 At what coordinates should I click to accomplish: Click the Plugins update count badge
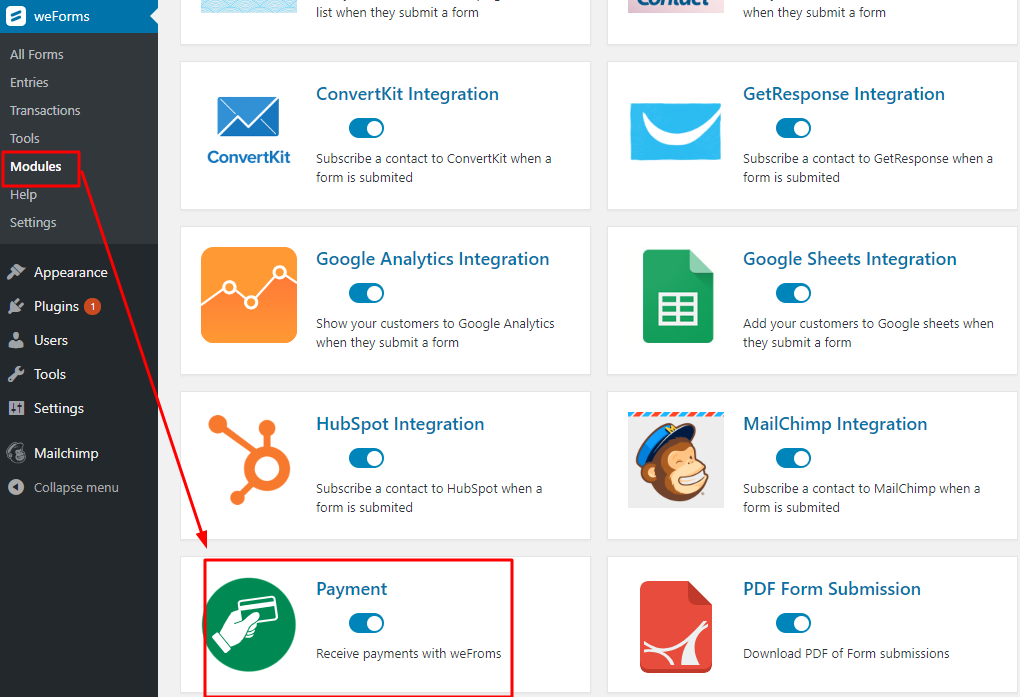[x=92, y=306]
